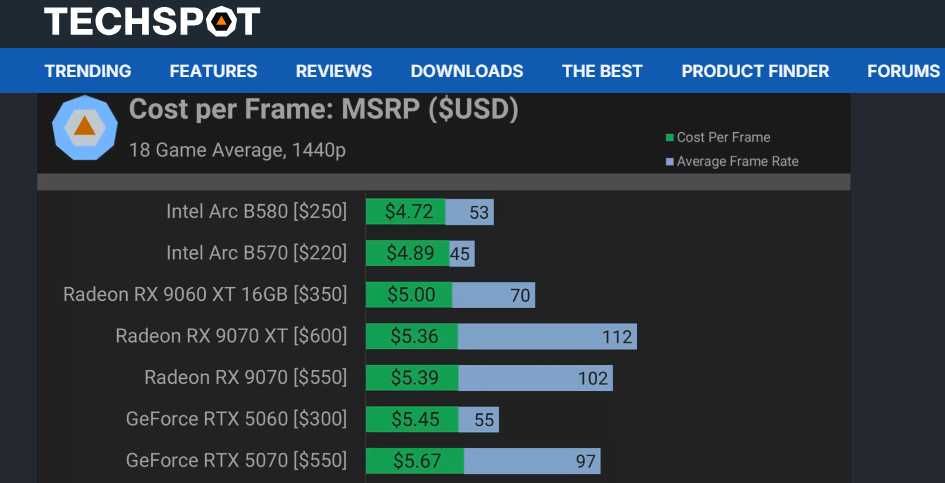Select GeForce RTX 5060 [$300] label
The height and width of the screenshot is (483, 945).
tap(237, 419)
